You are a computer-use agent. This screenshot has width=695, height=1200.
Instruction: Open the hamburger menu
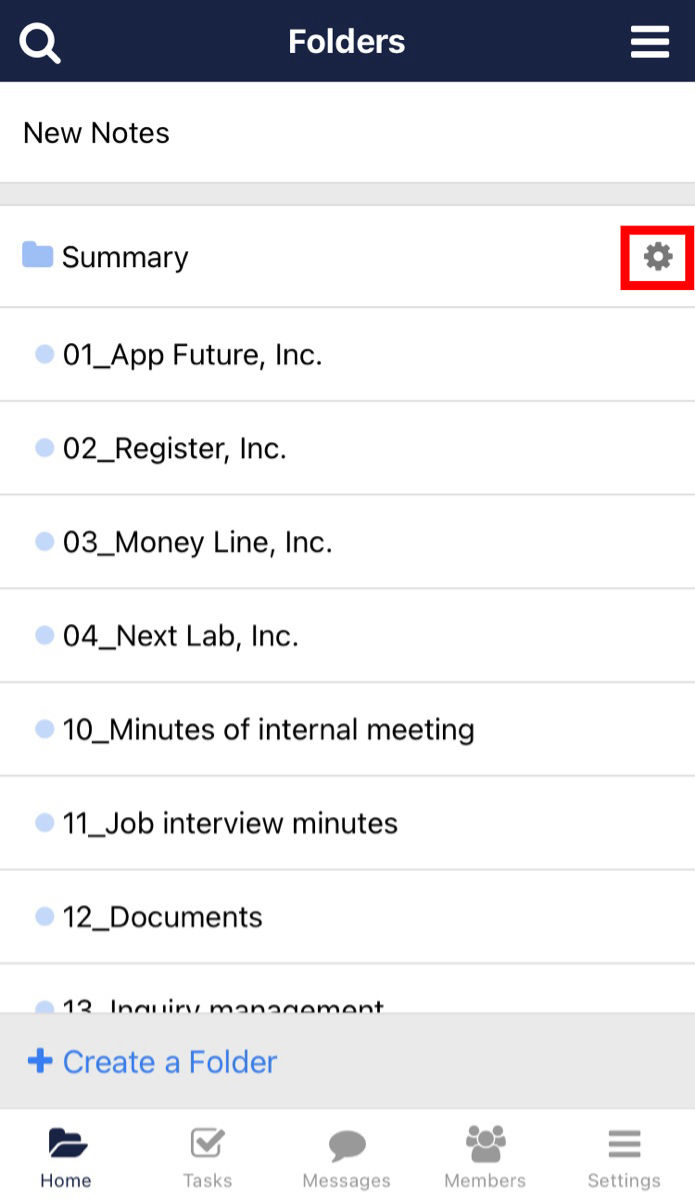pyautogui.click(x=649, y=42)
